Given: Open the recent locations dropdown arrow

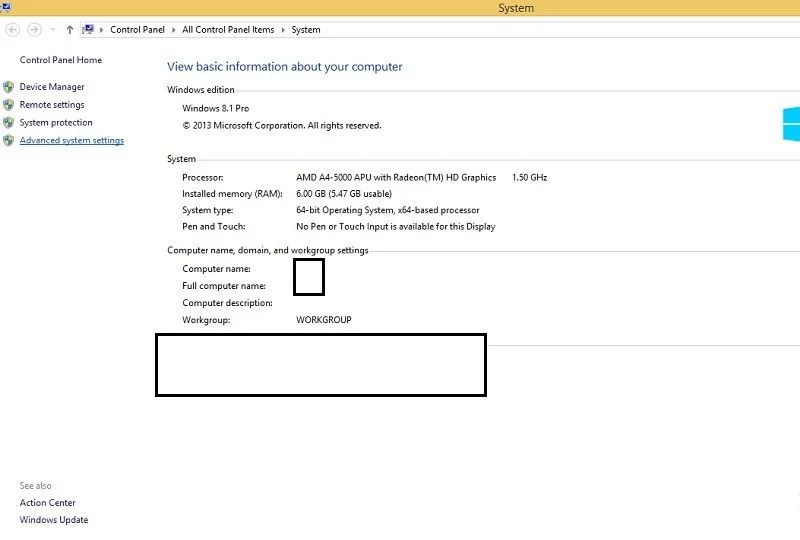Looking at the screenshot, I should (53, 30).
